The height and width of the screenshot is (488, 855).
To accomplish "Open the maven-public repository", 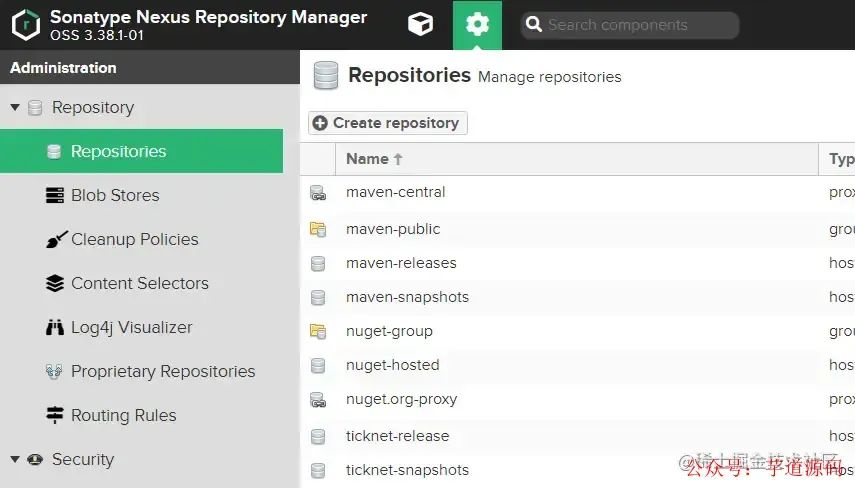I will point(393,229).
